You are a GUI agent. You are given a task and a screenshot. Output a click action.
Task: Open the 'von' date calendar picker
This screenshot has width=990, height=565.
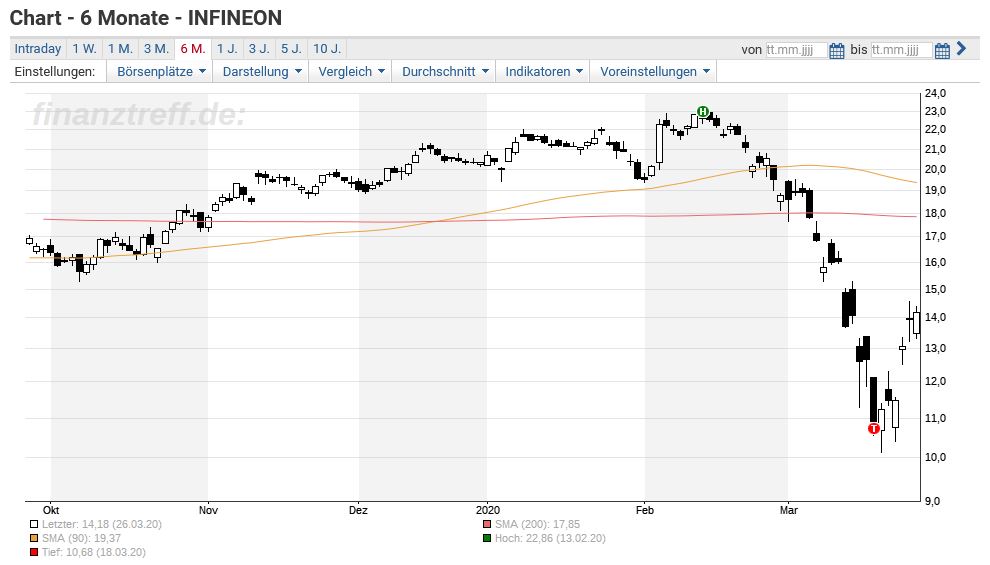(x=837, y=51)
